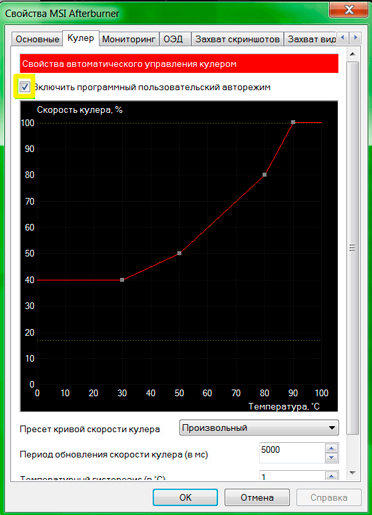This screenshot has width=372, height=515.
Task: Click the vertical scrollbar thumb
Action: pyautogui.click(x=353, y=248)
